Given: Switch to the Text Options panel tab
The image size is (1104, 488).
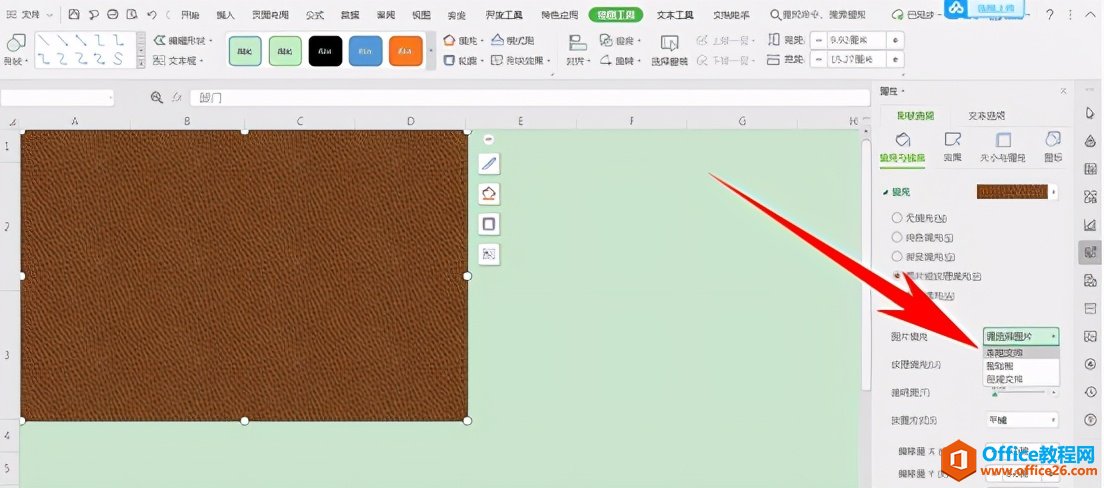Looking at the screenshot, I should pyautogui.click(x=986, y=115).
